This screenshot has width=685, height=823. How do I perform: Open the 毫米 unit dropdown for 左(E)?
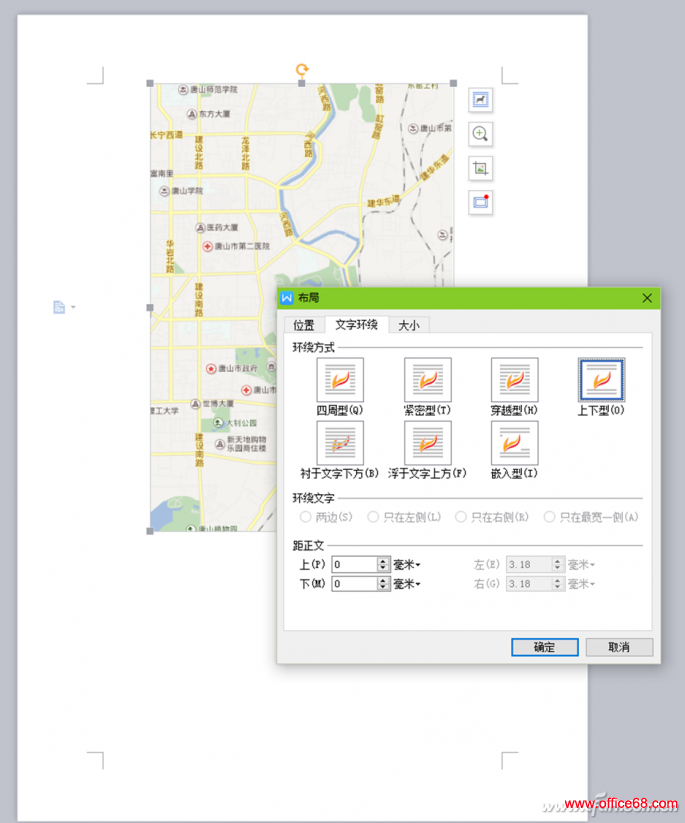click(x=581, y=565)
